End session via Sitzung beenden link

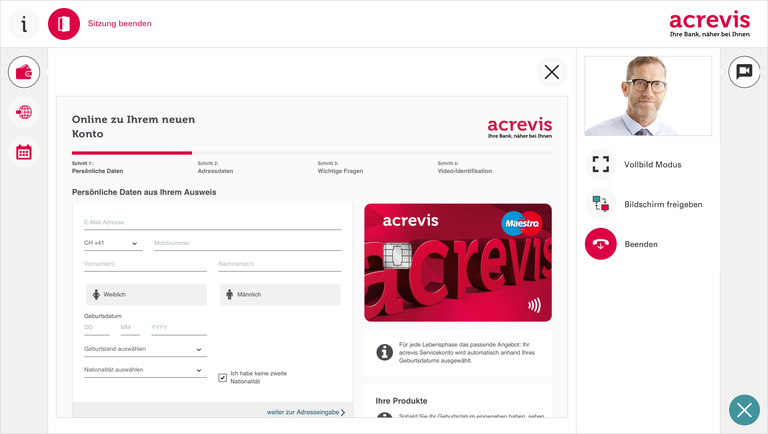pos(120,24)
